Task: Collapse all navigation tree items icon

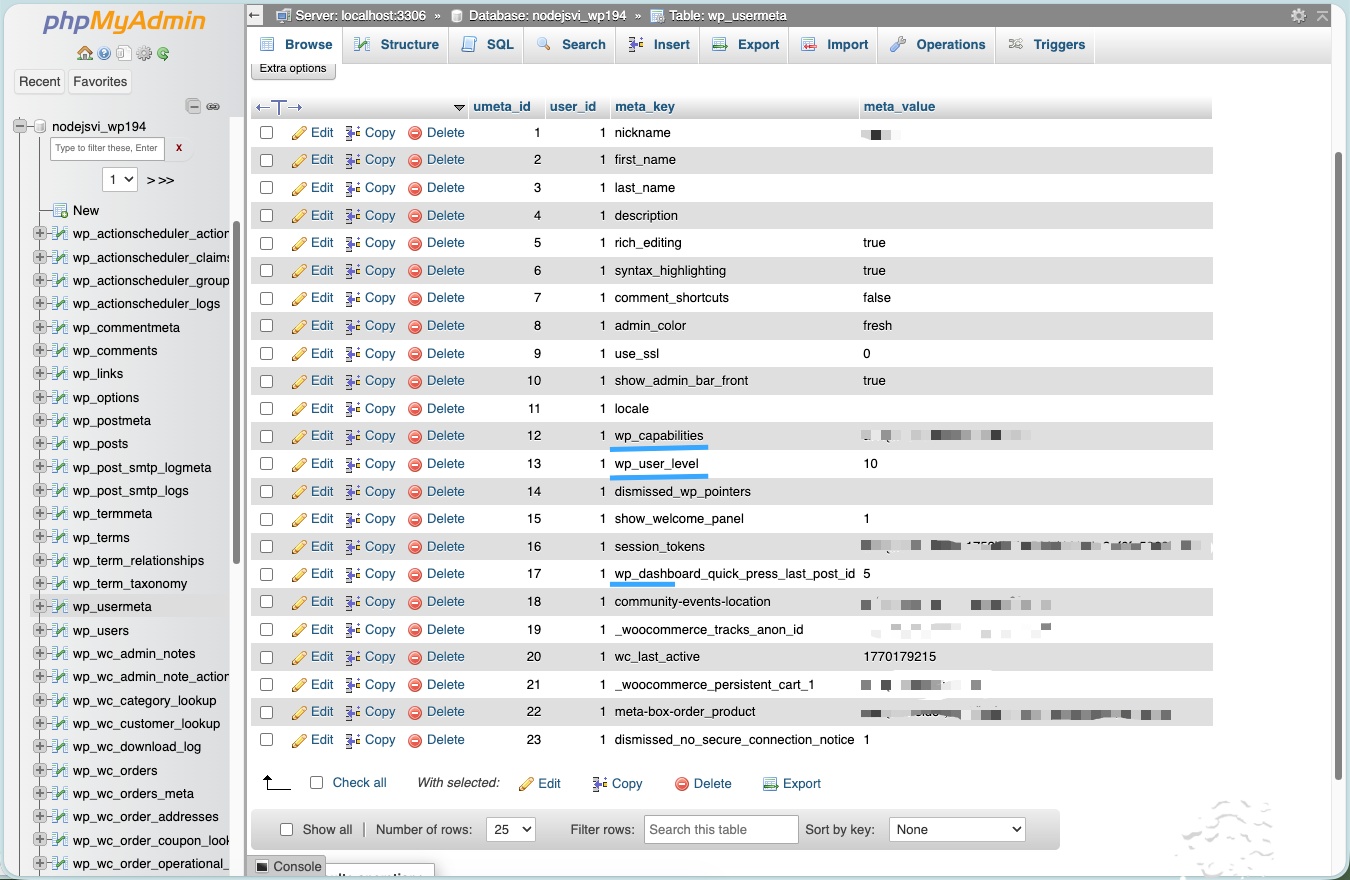Action: (x=194, y=106)
